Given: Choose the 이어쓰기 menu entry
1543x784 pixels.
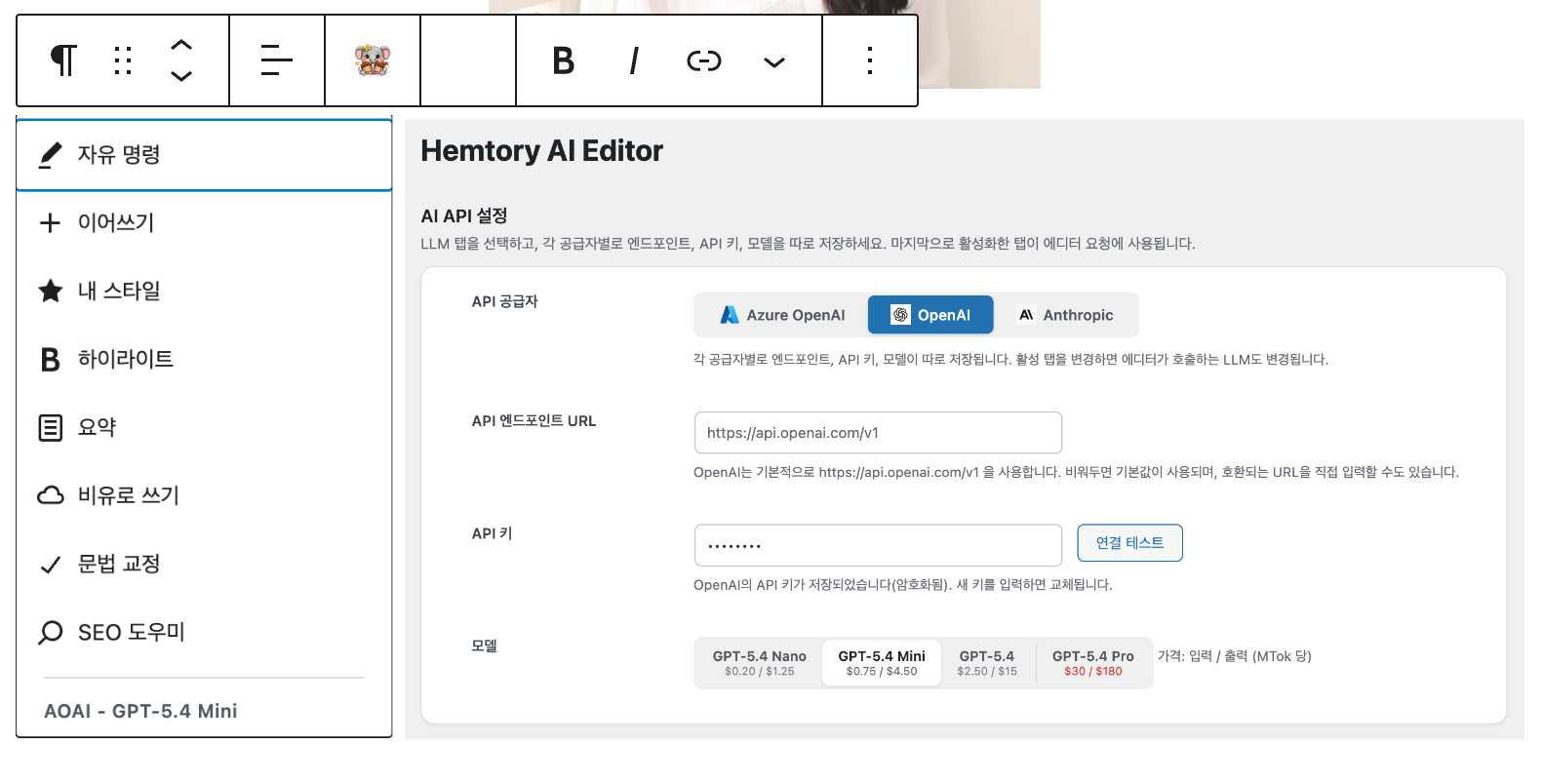Looking at the screenshot, I should click(204, 222).
